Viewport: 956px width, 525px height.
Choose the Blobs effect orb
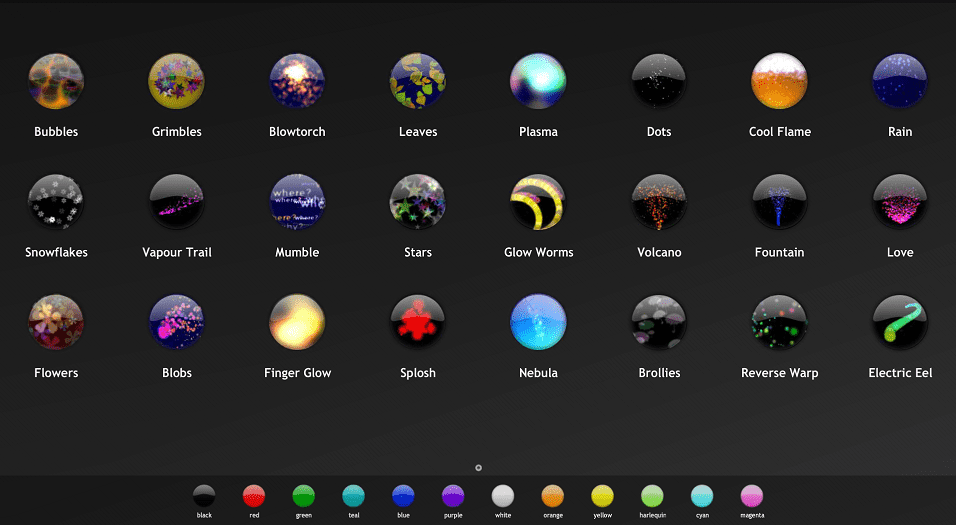click(x=176, y=322)
